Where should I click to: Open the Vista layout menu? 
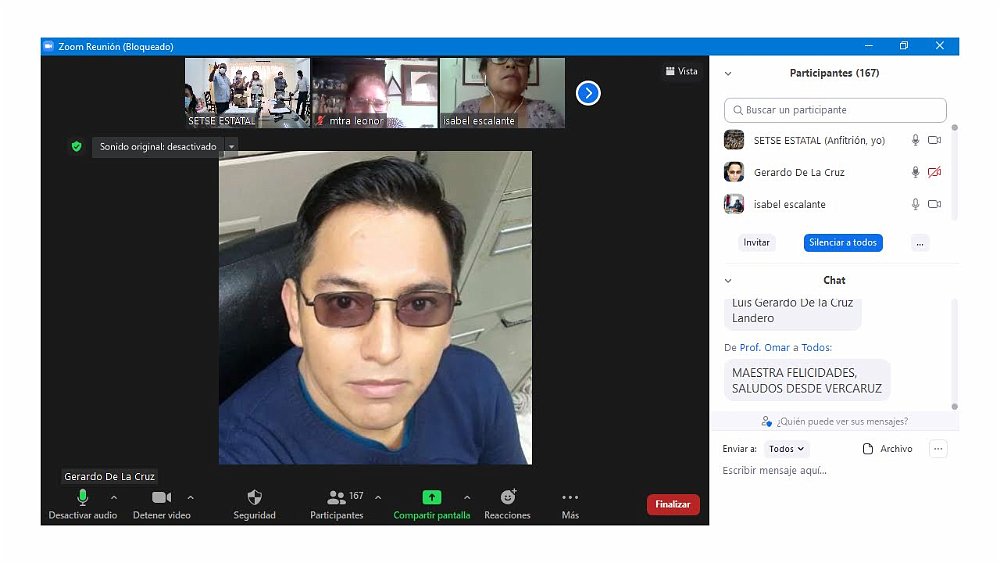tap(681, 71)
